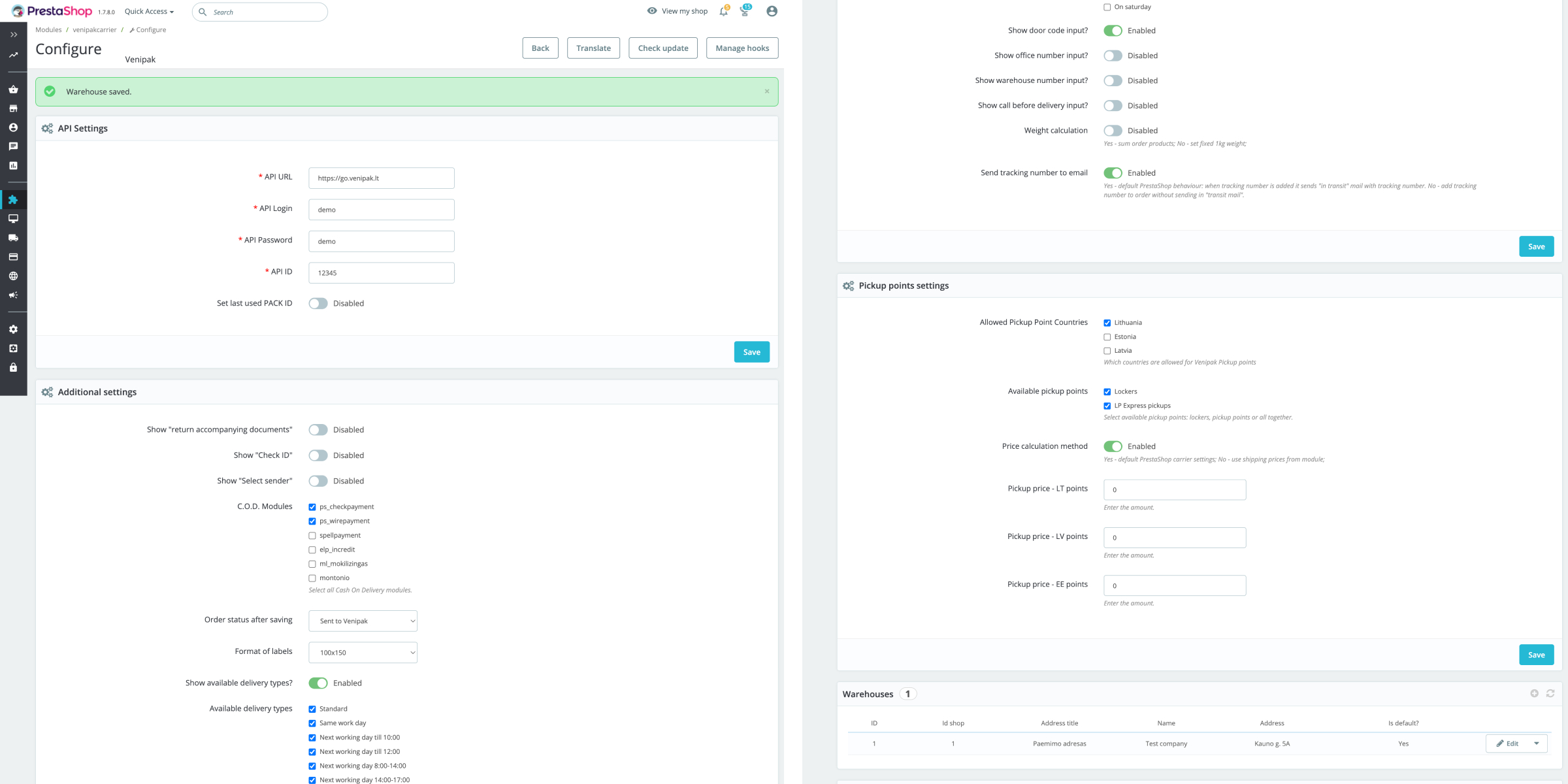Open the padlock icon in the sidebar
Viewport: 1568px width, 784px height.
click(x=13, y=367)
